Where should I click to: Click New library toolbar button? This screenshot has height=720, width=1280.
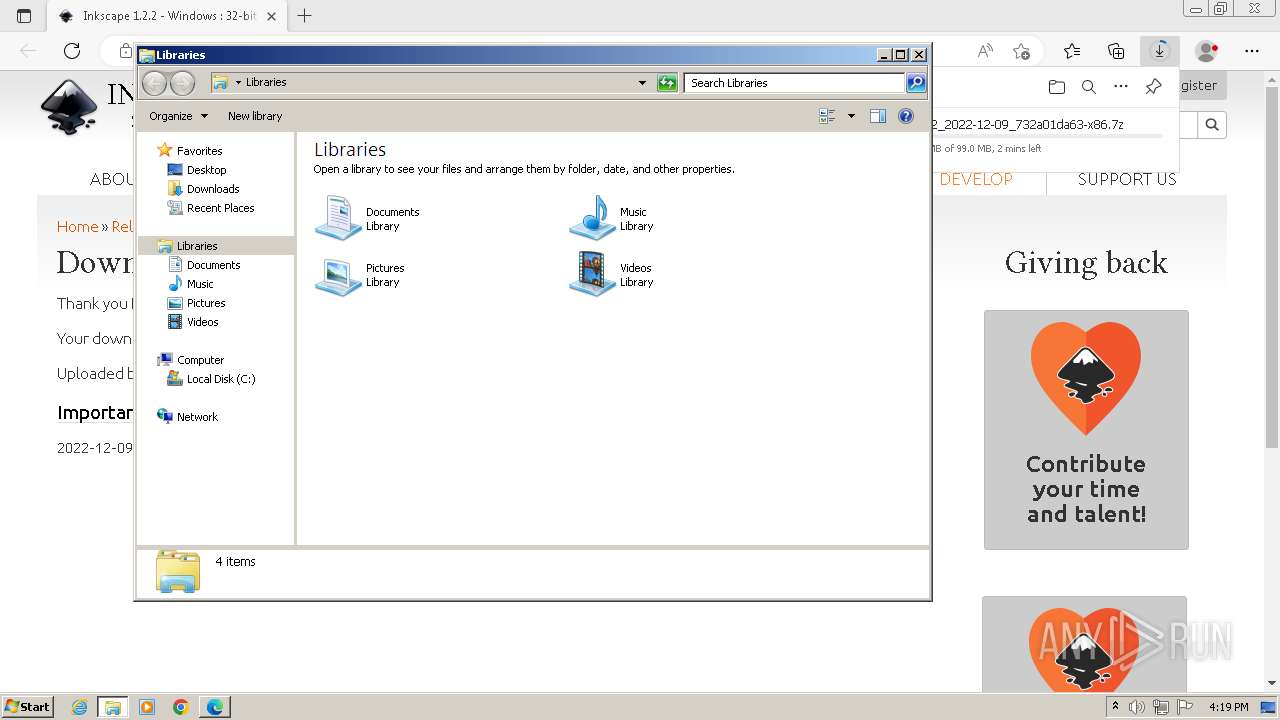point(255,116)
